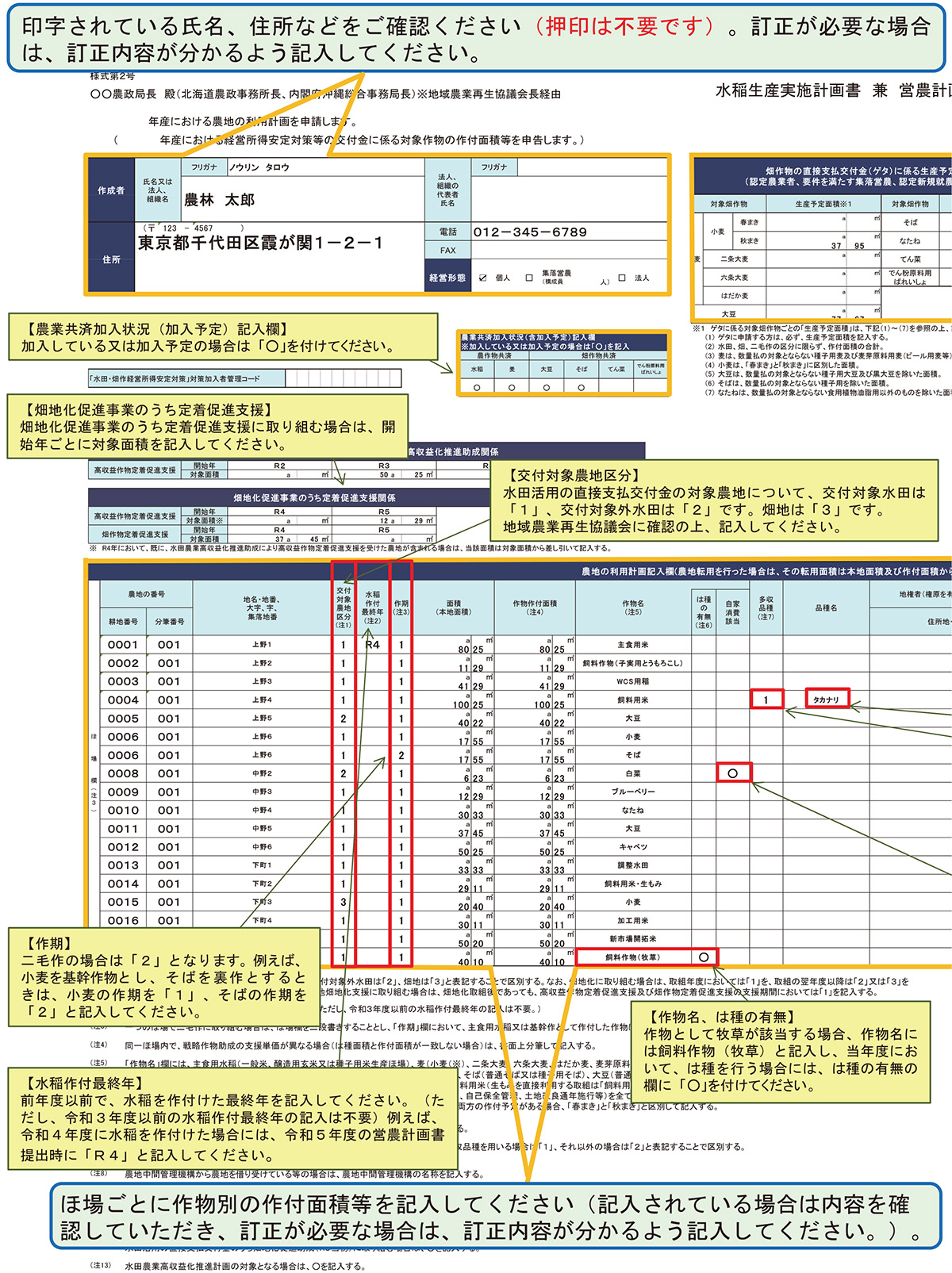Click the 主食用米 crop cell
Viewport: 952px width, 1273px height.
632,646
